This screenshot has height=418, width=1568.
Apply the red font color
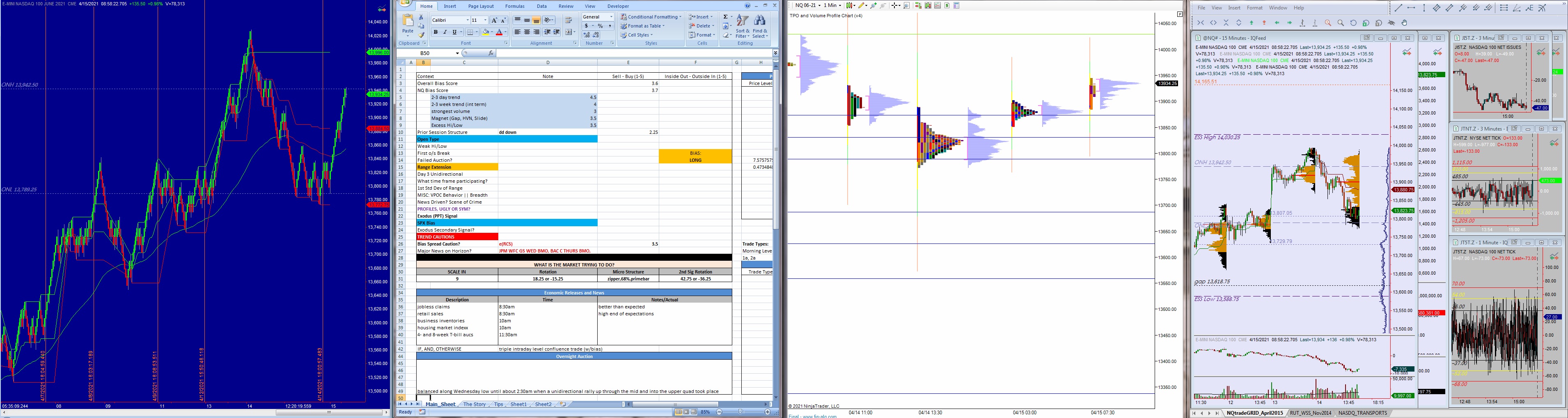click(500, 32)
